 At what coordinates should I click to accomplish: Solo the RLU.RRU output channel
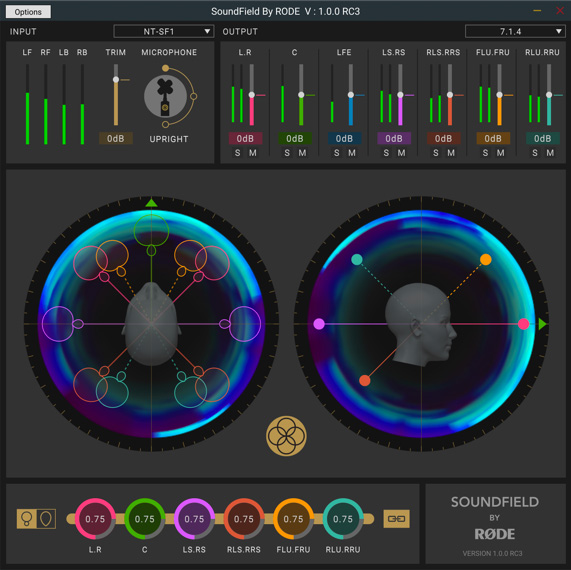(535, 153)
